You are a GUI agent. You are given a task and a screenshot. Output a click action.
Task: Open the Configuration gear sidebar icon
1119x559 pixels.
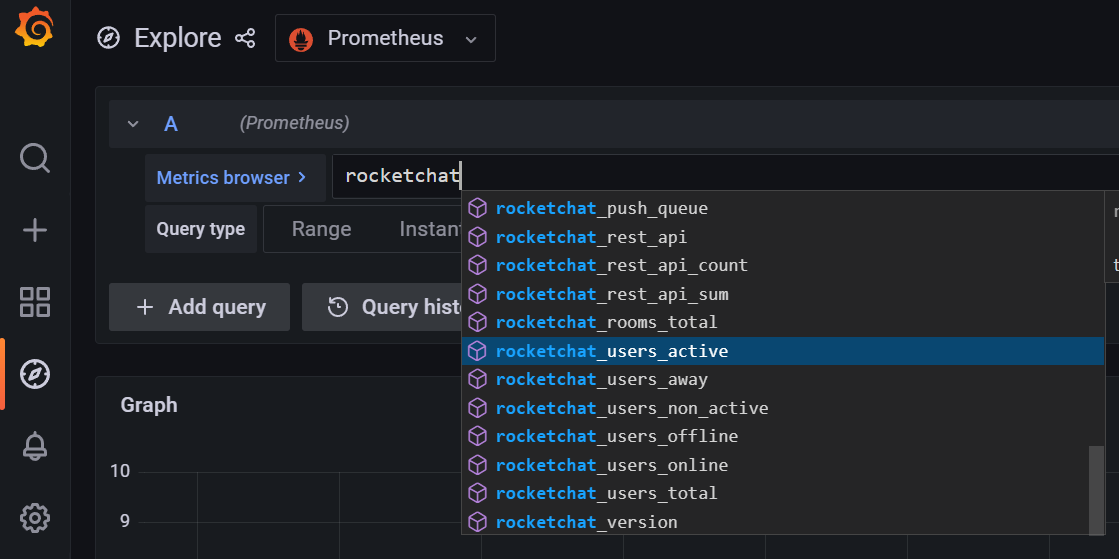pyautogui.click(x=34, y=518)
